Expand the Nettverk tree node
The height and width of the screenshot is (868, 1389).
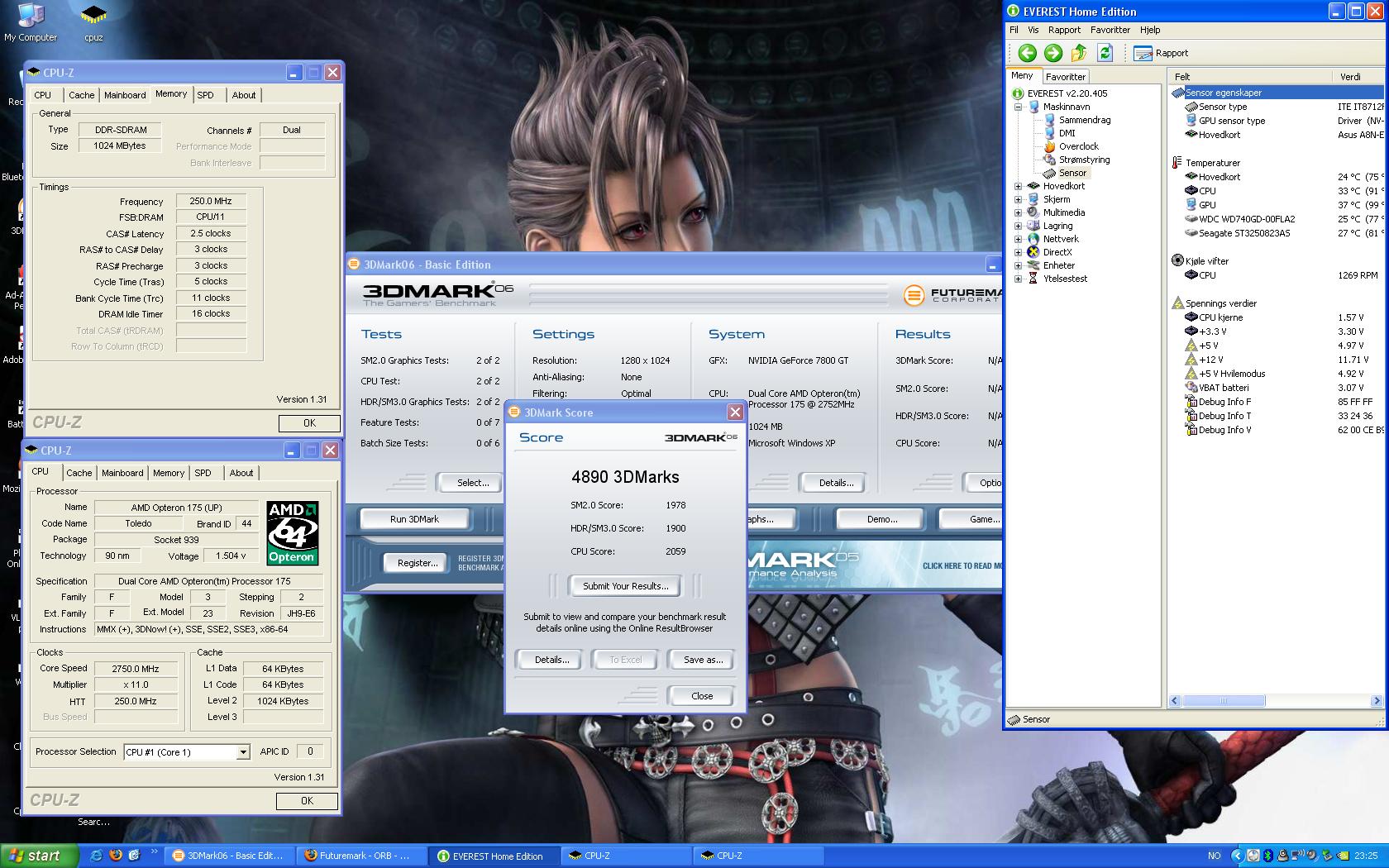pos(1018,239)
